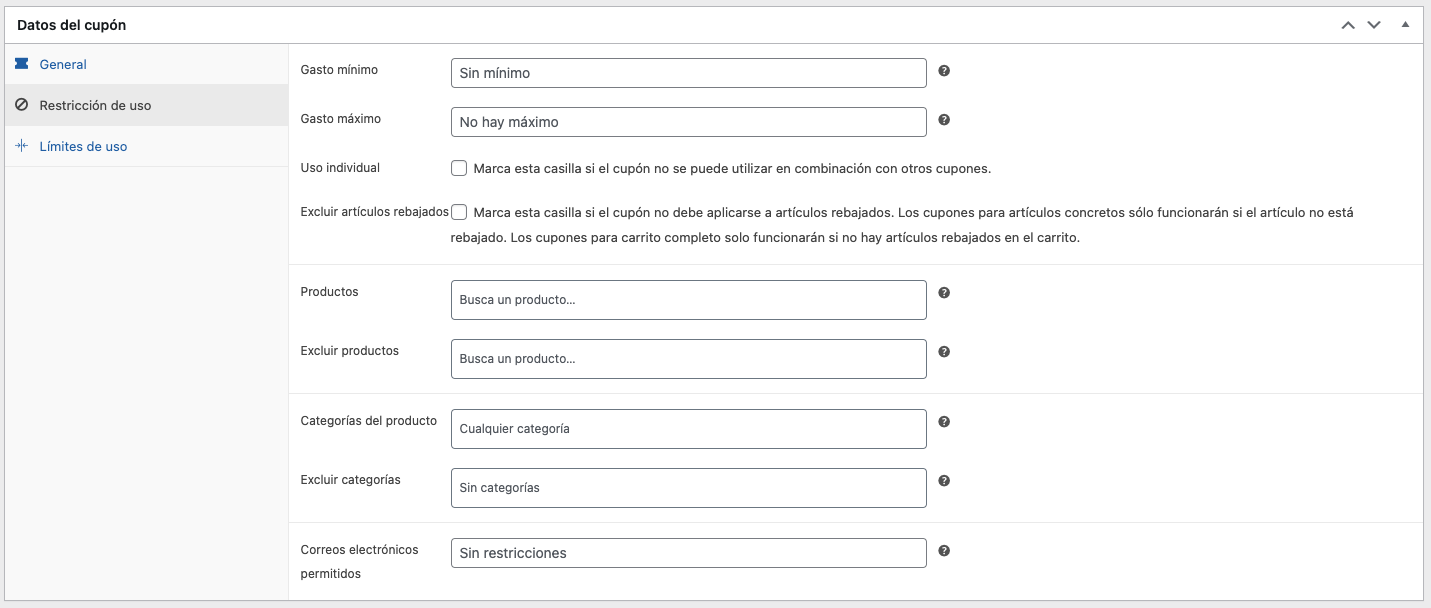Viewport: 1431px width, 608px height.
Task: Collapse the Datos del cupón panel
Action: (x=1405, y=25)
